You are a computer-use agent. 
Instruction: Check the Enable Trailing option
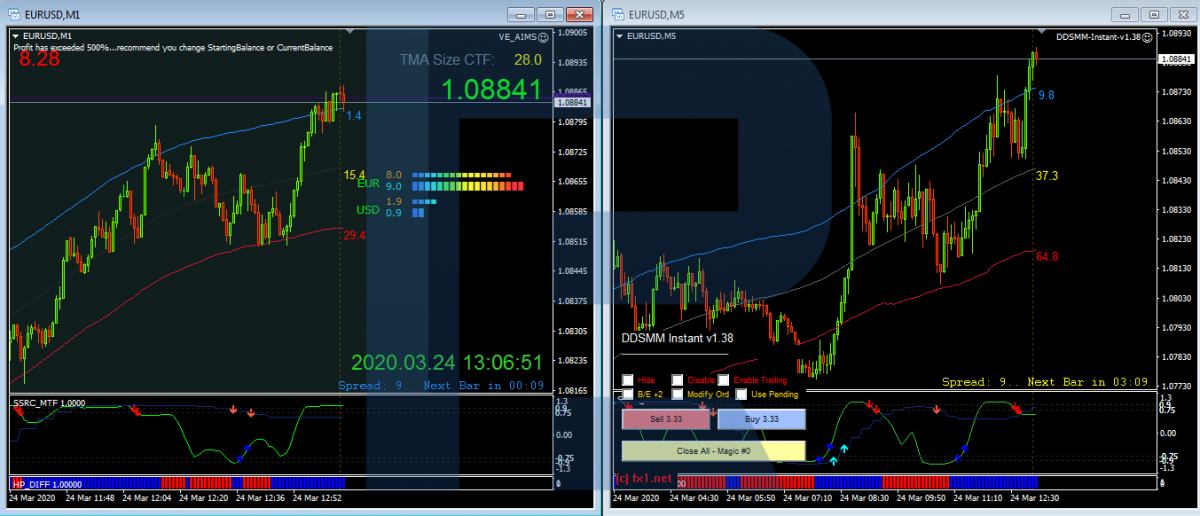pos(724,380)
